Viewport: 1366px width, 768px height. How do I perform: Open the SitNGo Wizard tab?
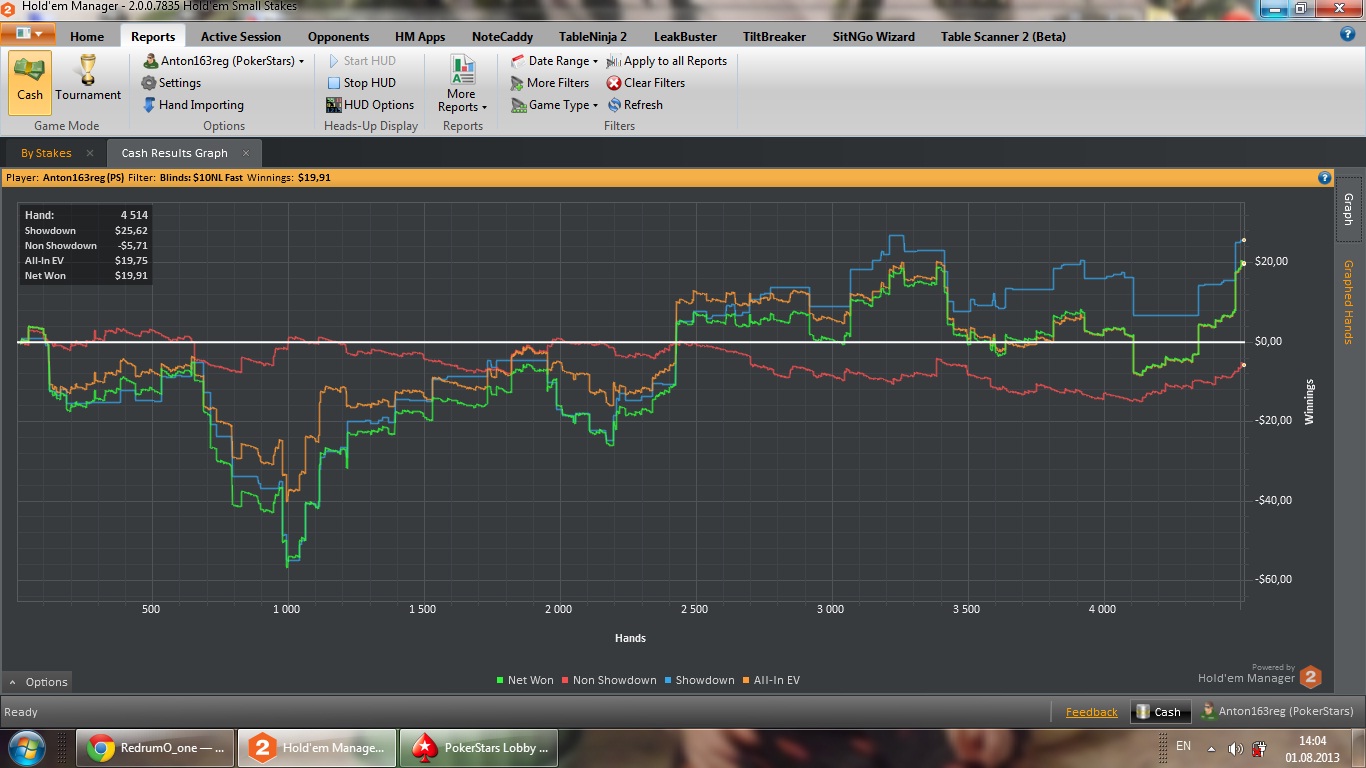click(x=873, y=36)
